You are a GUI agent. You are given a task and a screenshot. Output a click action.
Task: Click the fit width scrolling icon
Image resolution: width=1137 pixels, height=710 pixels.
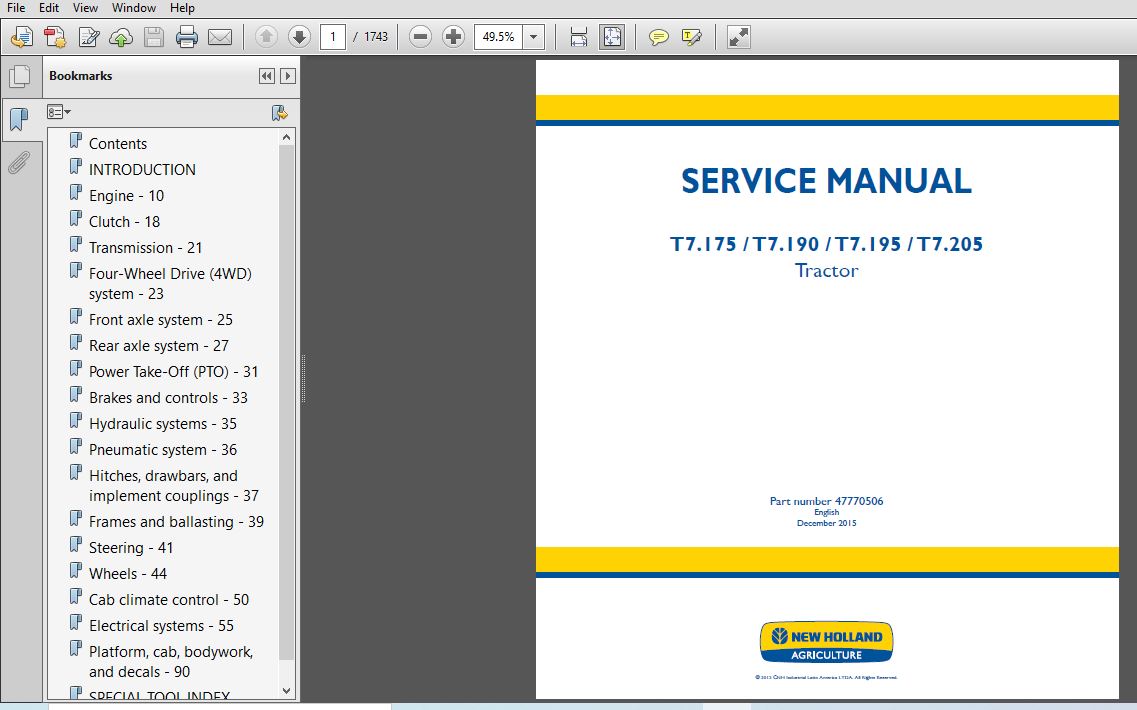[579, 36]
